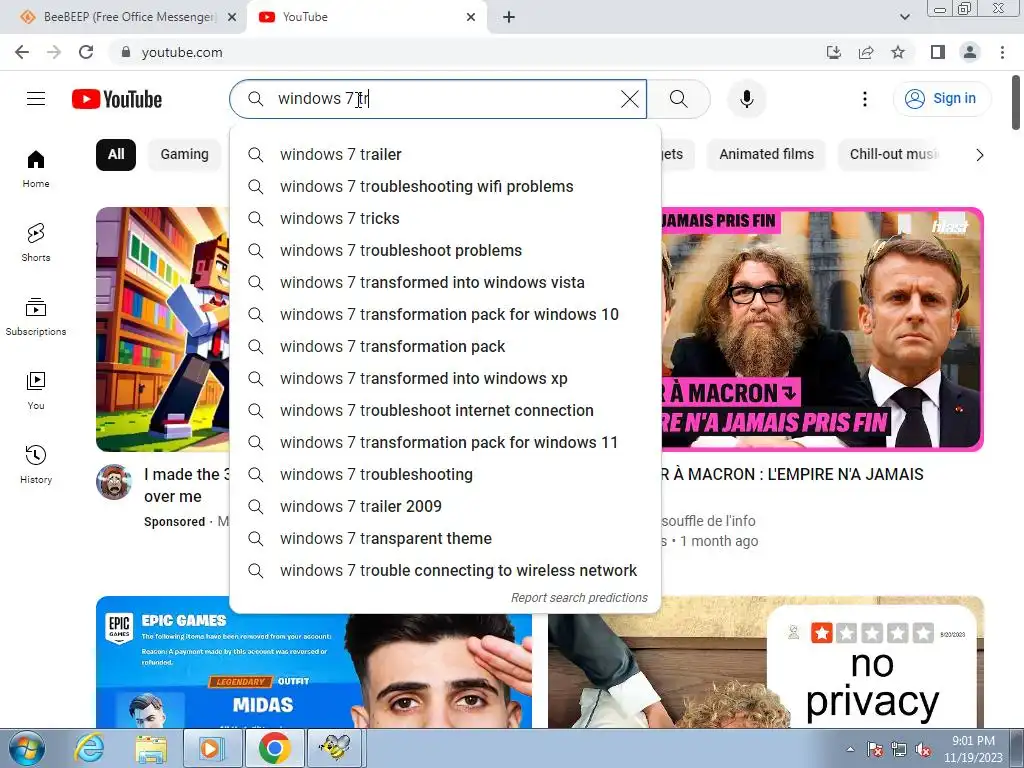This screenshot has width=1024, height=768.
Task: Choose windows 7 troubleshoot internet connection
Action: coord(445,411)
